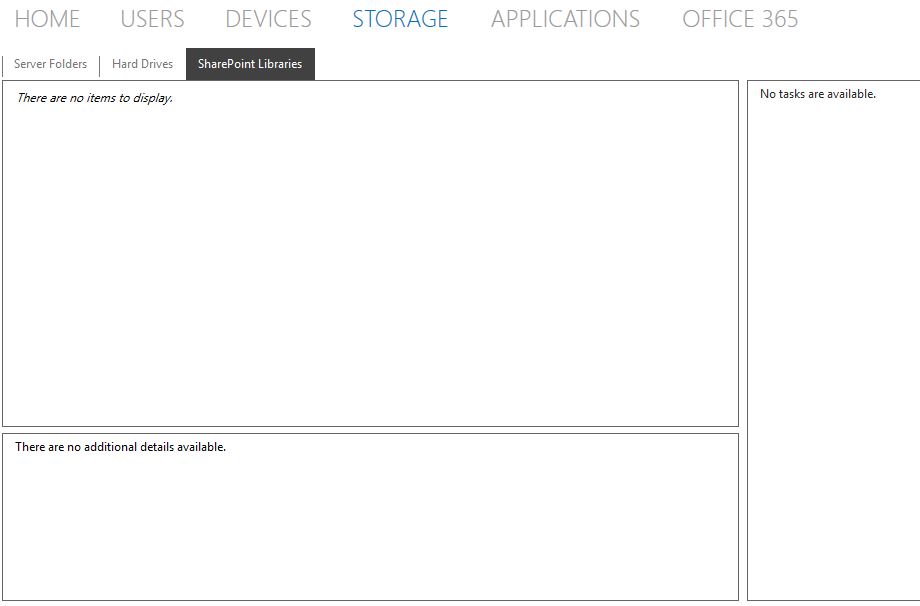Switch to the Server Folders tab
This screenshot has width=920, height=606.
[x=50, y=64]
